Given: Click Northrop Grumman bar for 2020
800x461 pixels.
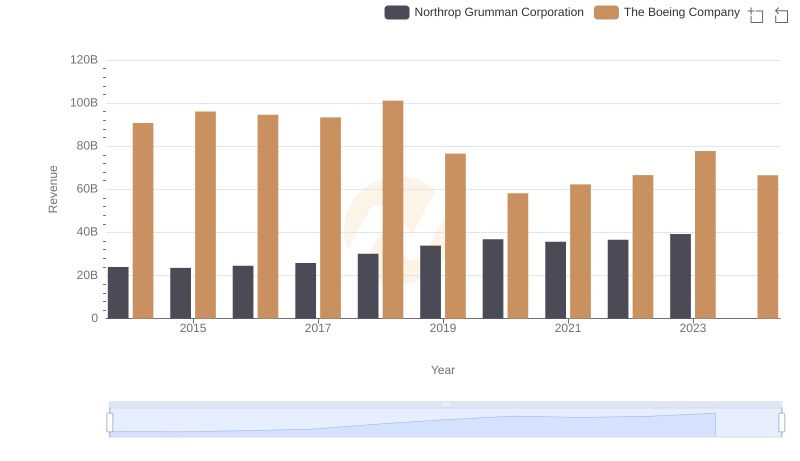Looking at the screenshot, I should point(493,279).
